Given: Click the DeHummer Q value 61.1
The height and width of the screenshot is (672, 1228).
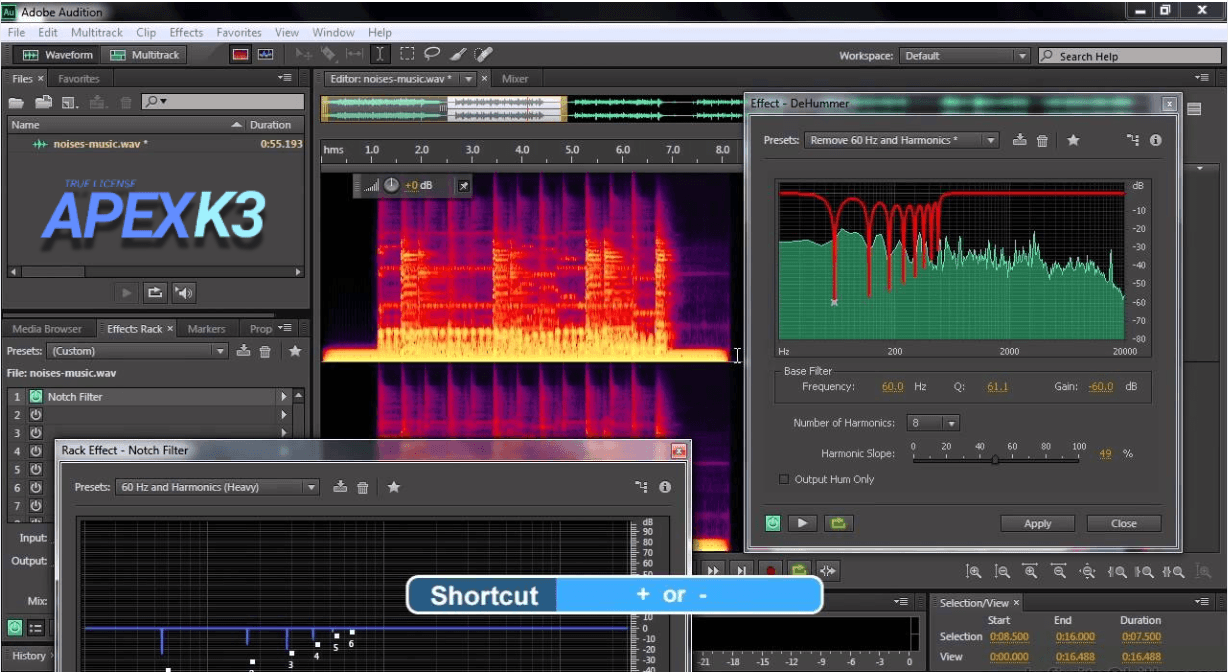Looking at the screenshot, I should pos(997,386).
